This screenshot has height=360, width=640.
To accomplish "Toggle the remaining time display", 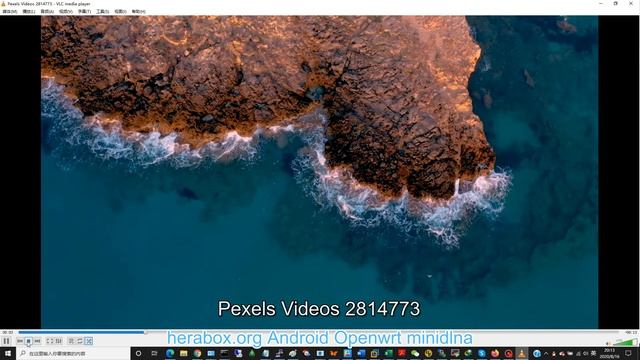I will coord(631,332).
